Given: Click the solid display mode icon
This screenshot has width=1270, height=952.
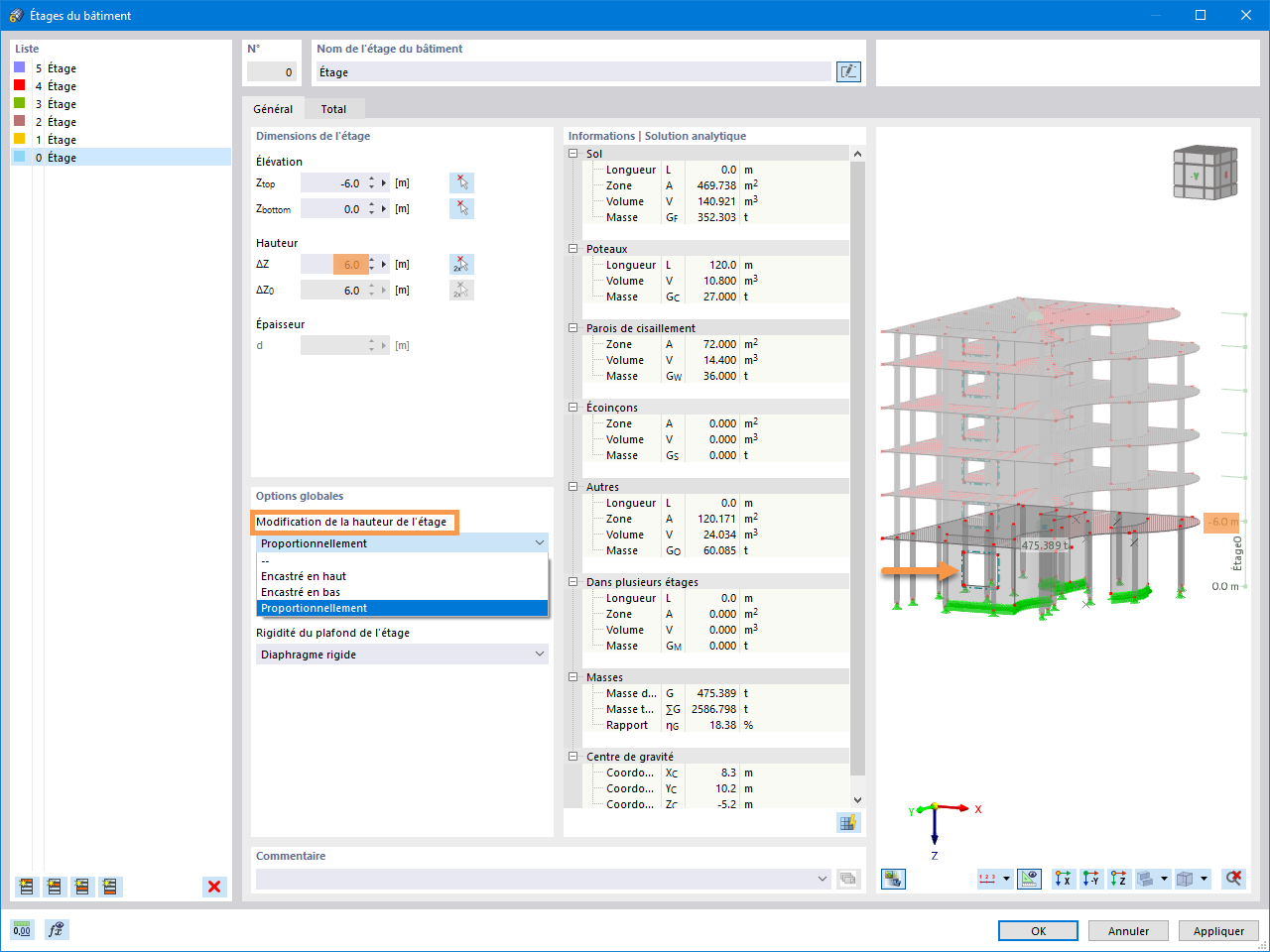Looking at the screenshot, I should point(1145,879).
